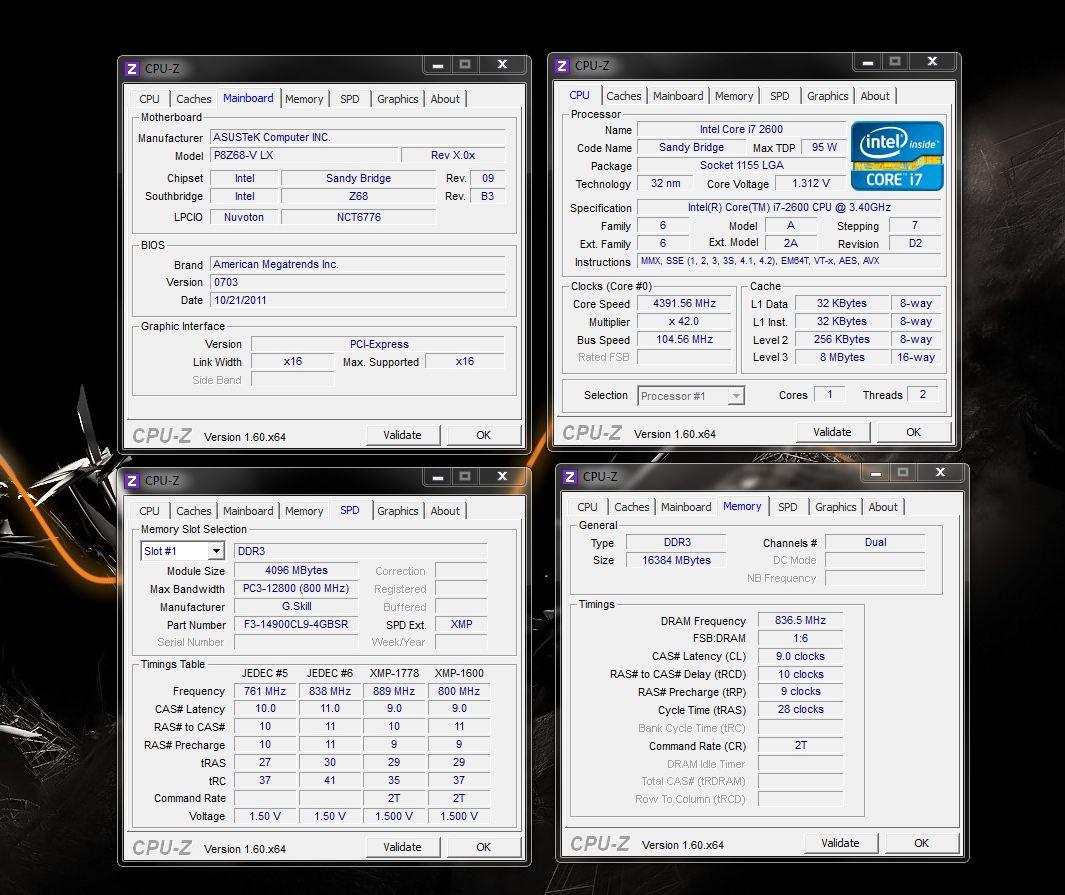Minimize the Memory CPU-Z window

(876, 473)
